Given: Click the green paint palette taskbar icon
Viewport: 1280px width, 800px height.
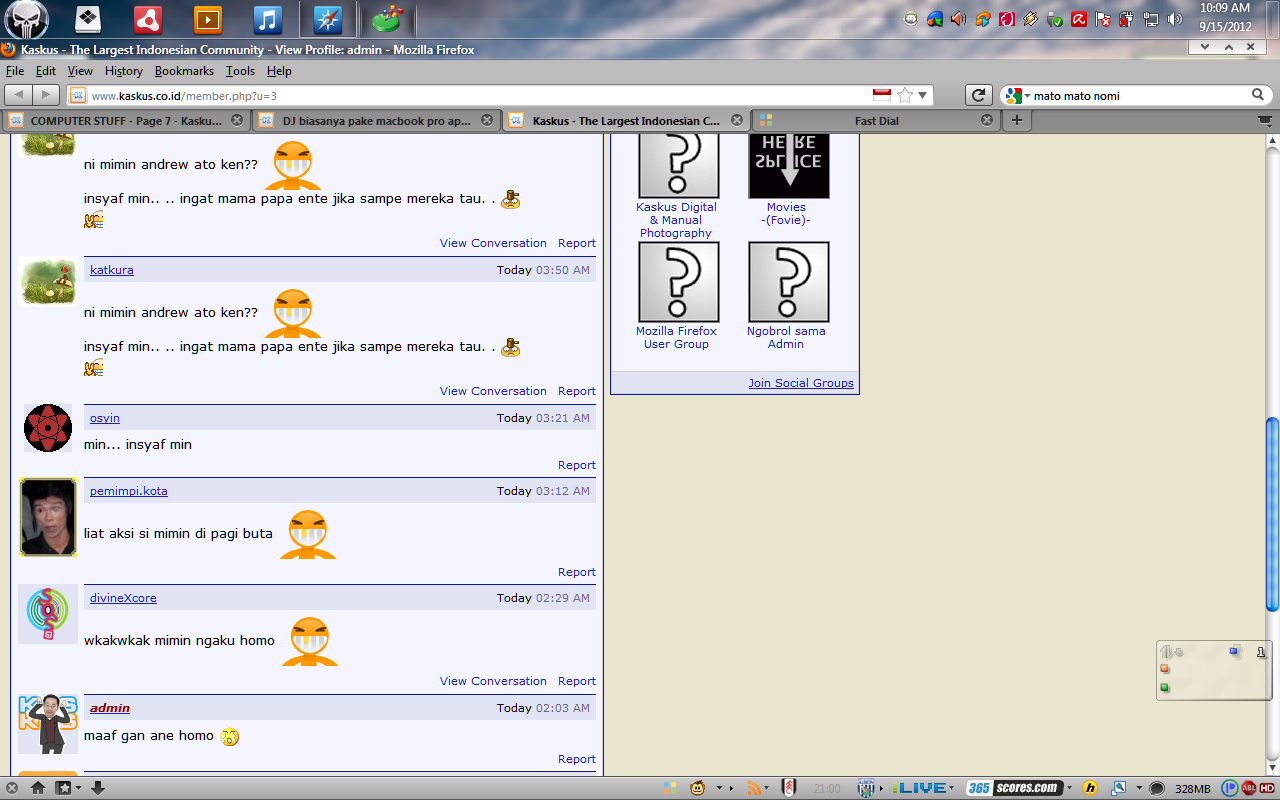Looking at the screenshot, I should [386, 18].
